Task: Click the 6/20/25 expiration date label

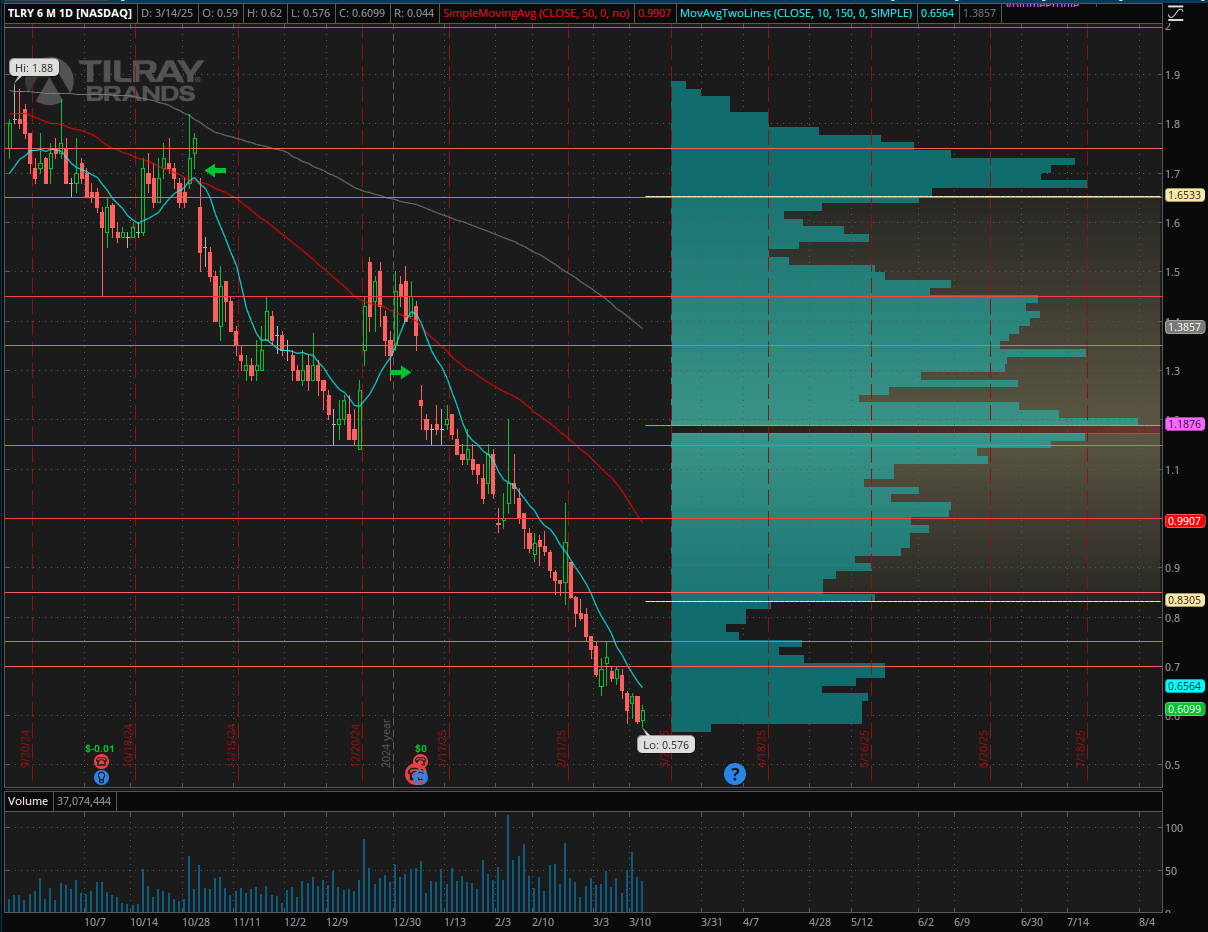Action: point(985,748)
